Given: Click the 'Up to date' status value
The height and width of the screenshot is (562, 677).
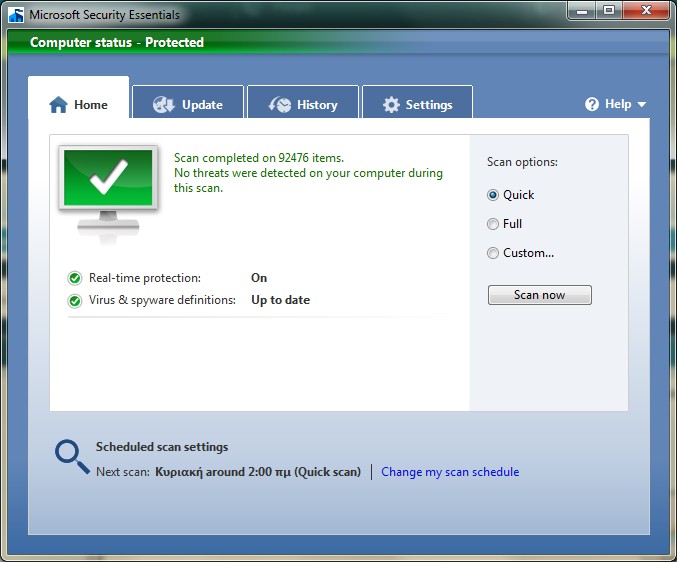Looking at the screenshot, I should 281,300.
